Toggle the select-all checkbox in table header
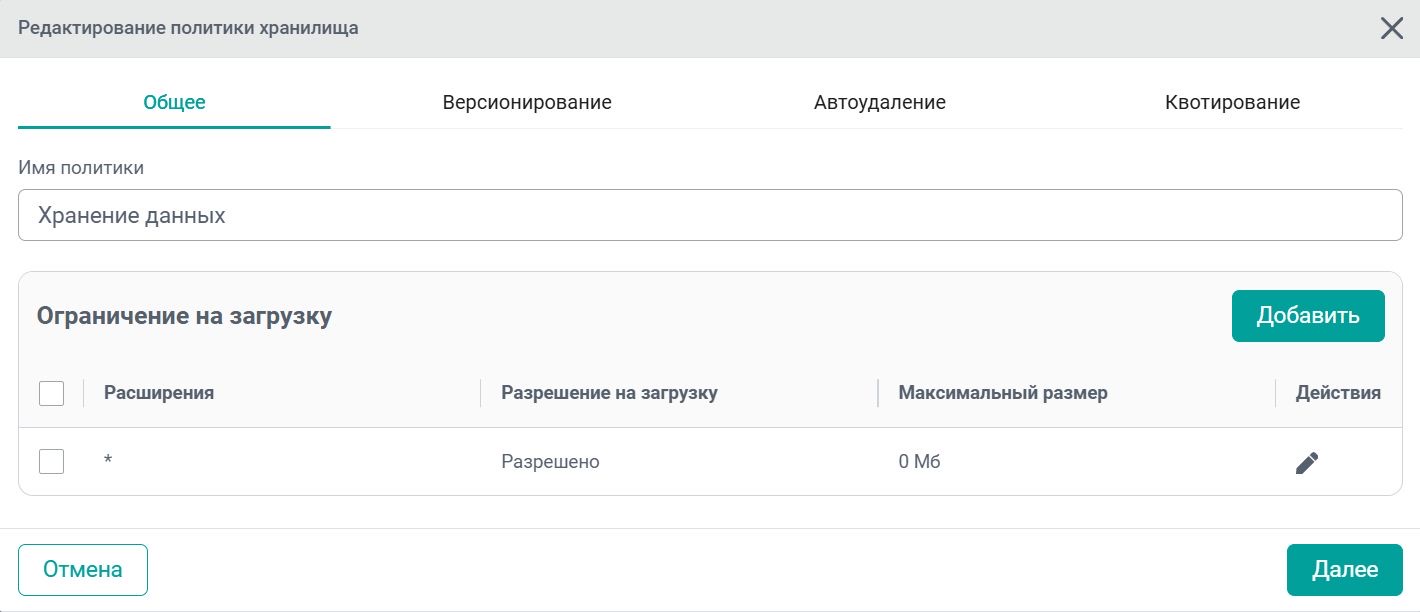This screenshot has height=612, width=1420. click(51, 393)
